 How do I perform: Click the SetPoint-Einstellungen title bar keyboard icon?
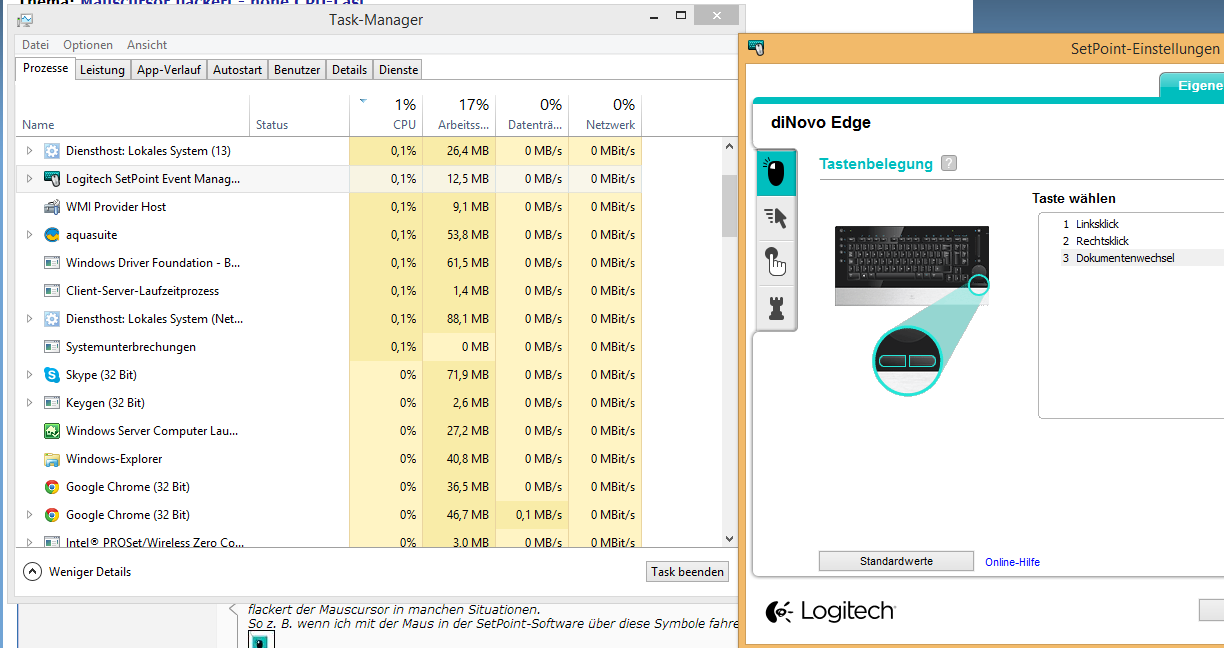point(757,48)
